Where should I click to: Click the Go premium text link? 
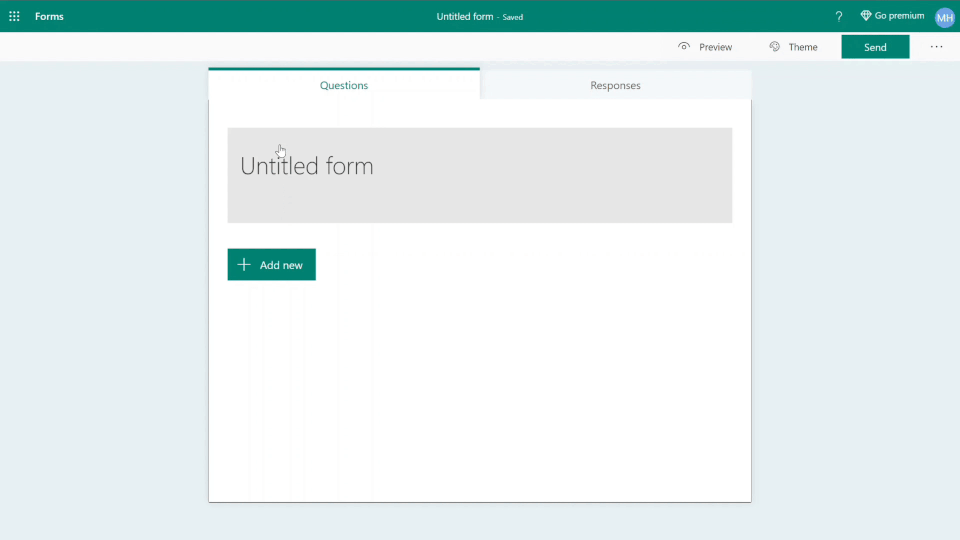899,16
